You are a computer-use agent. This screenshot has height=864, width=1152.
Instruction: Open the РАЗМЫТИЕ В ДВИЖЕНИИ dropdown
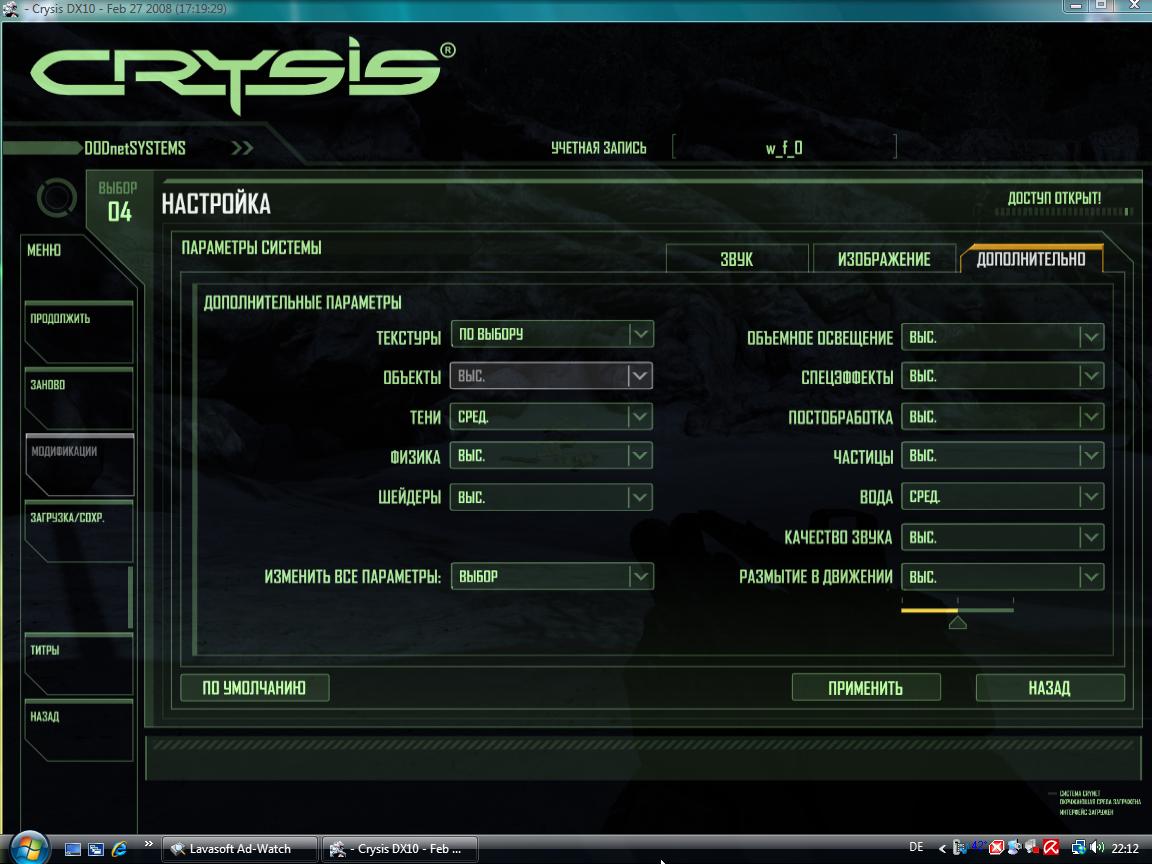click(1002, 577)
